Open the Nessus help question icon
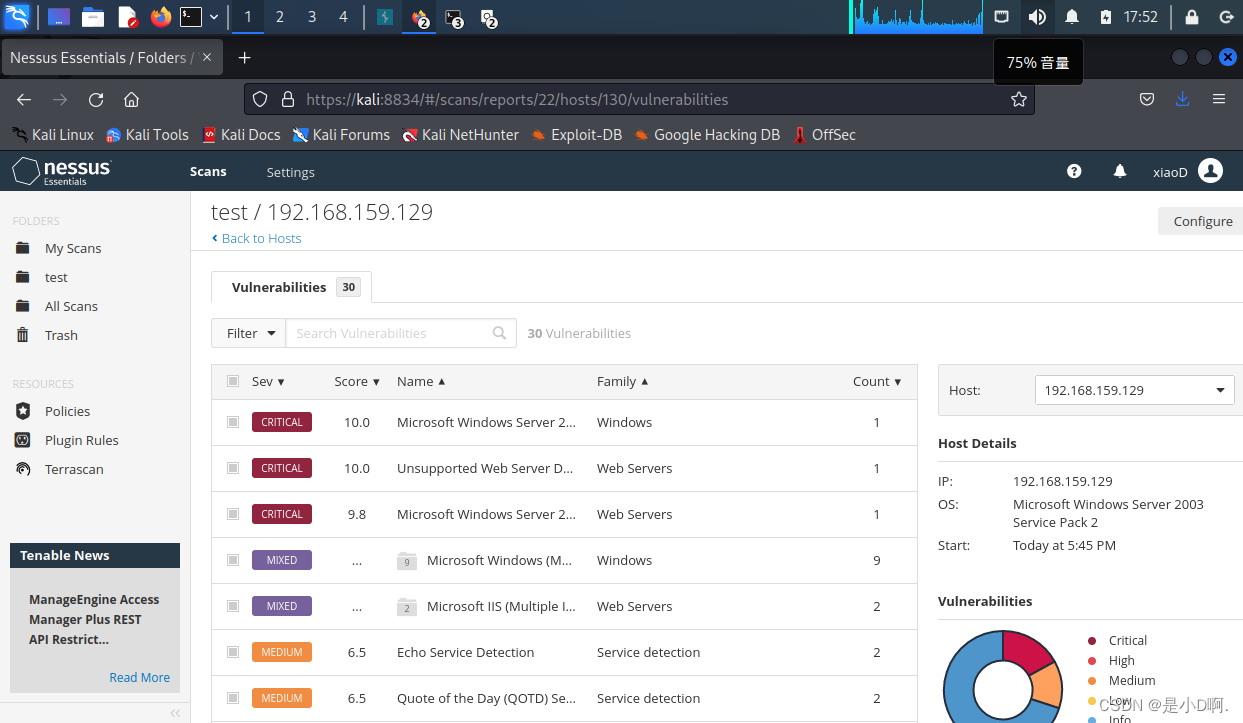Viewport: 1243px width, 723px height. [1074, 171]
